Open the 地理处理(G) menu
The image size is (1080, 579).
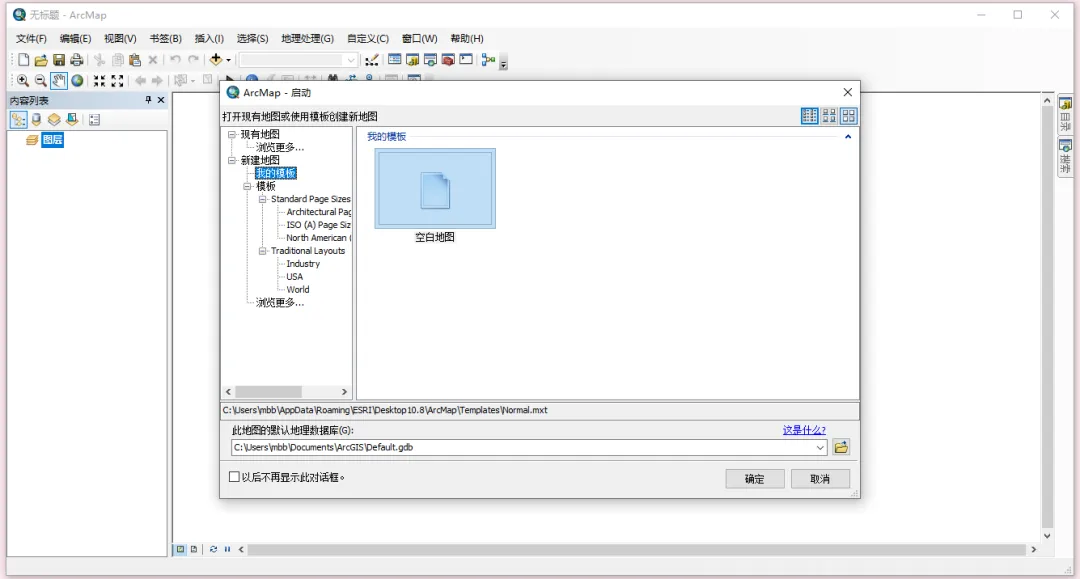coord(307,39)
